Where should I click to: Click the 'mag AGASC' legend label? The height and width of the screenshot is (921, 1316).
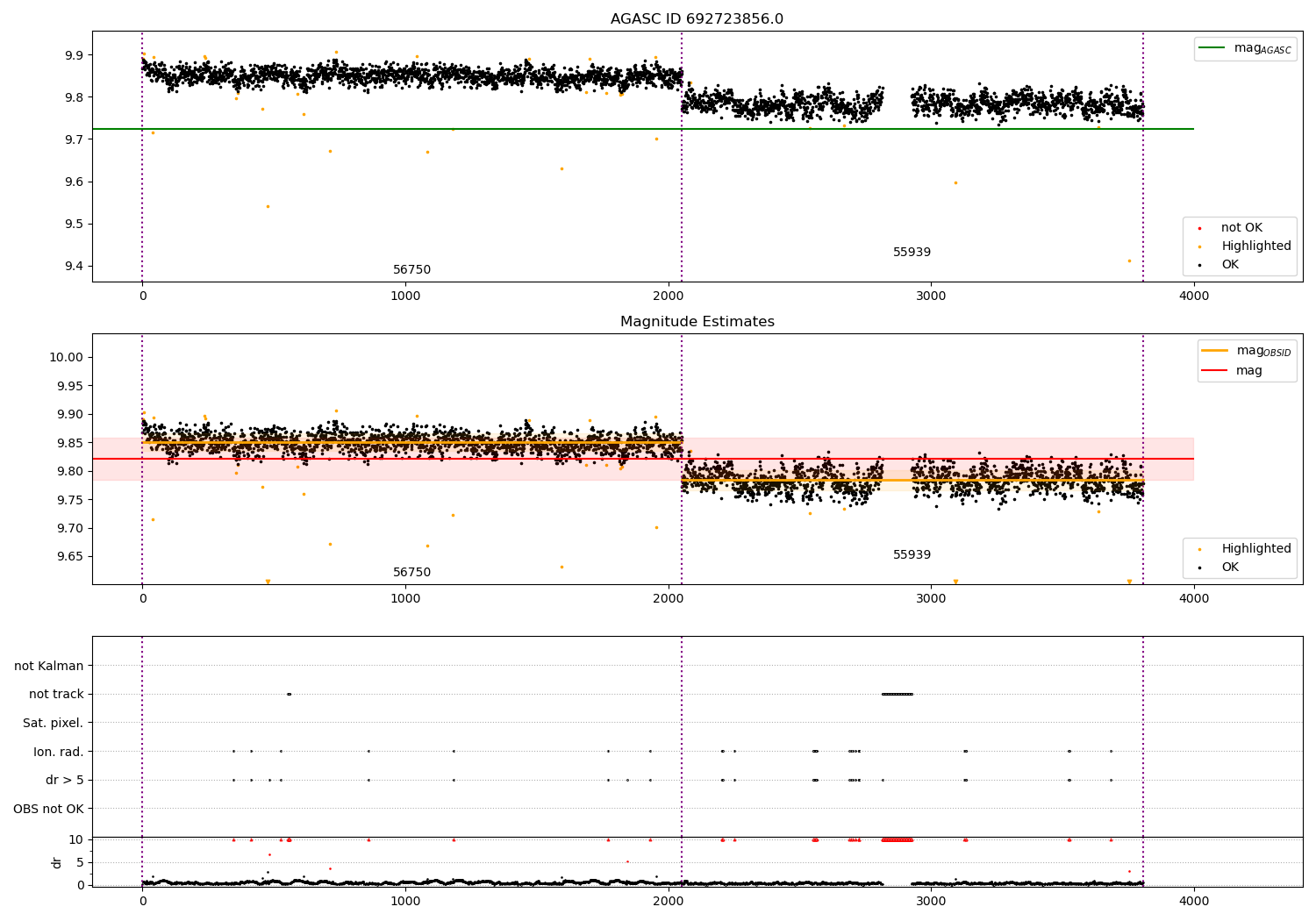[1262, 48]
